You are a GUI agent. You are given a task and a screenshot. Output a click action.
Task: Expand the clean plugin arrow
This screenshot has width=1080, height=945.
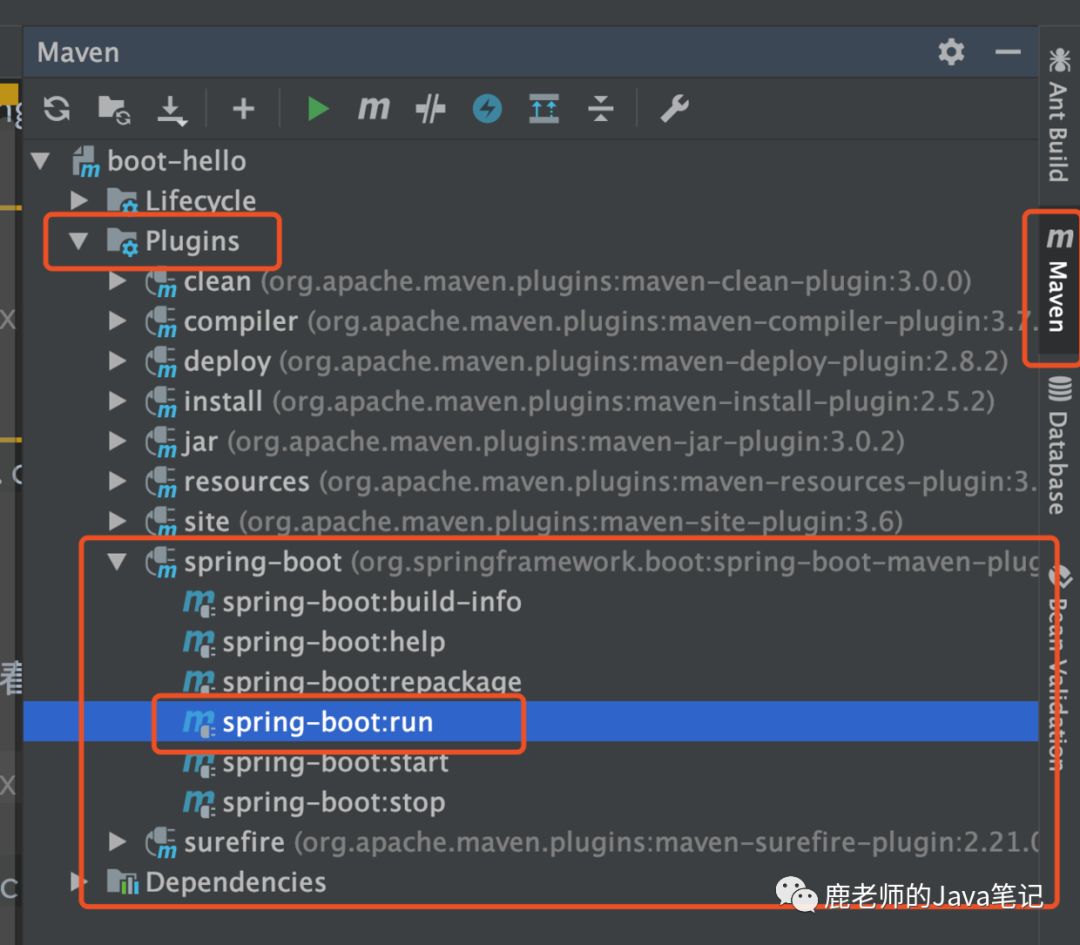click(118, 281)
